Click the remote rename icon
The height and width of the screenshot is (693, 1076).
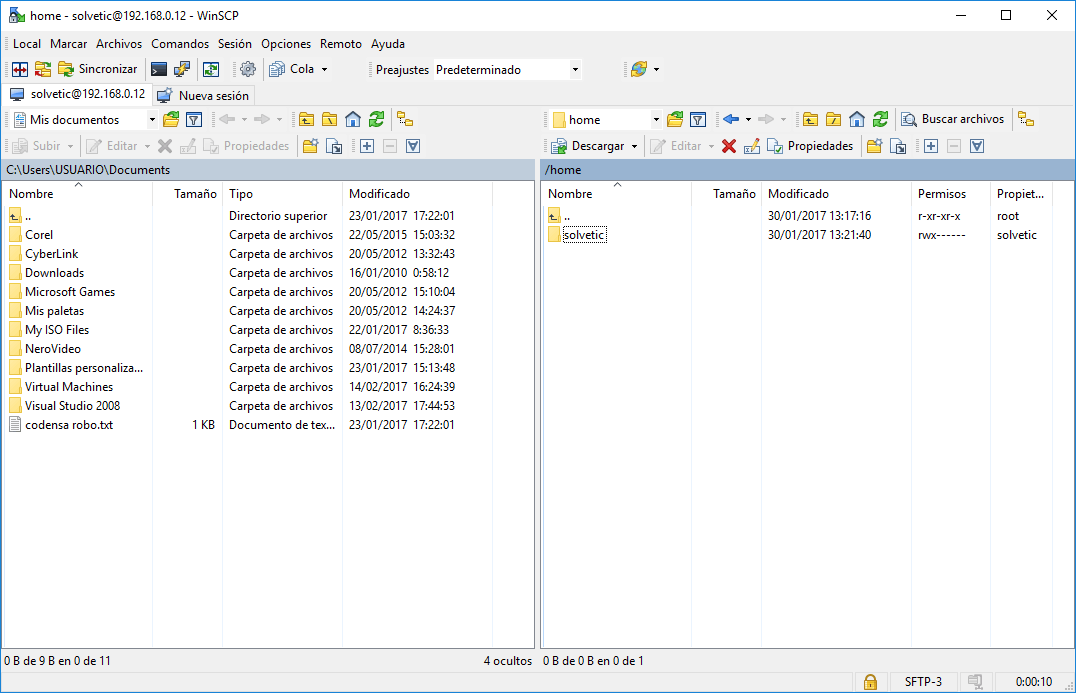[751, 145]
